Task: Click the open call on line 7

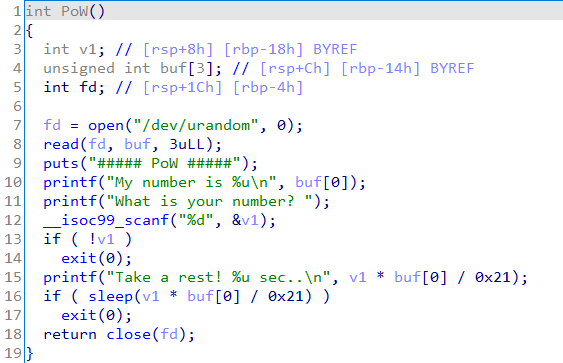Action: tap(106, 126)
